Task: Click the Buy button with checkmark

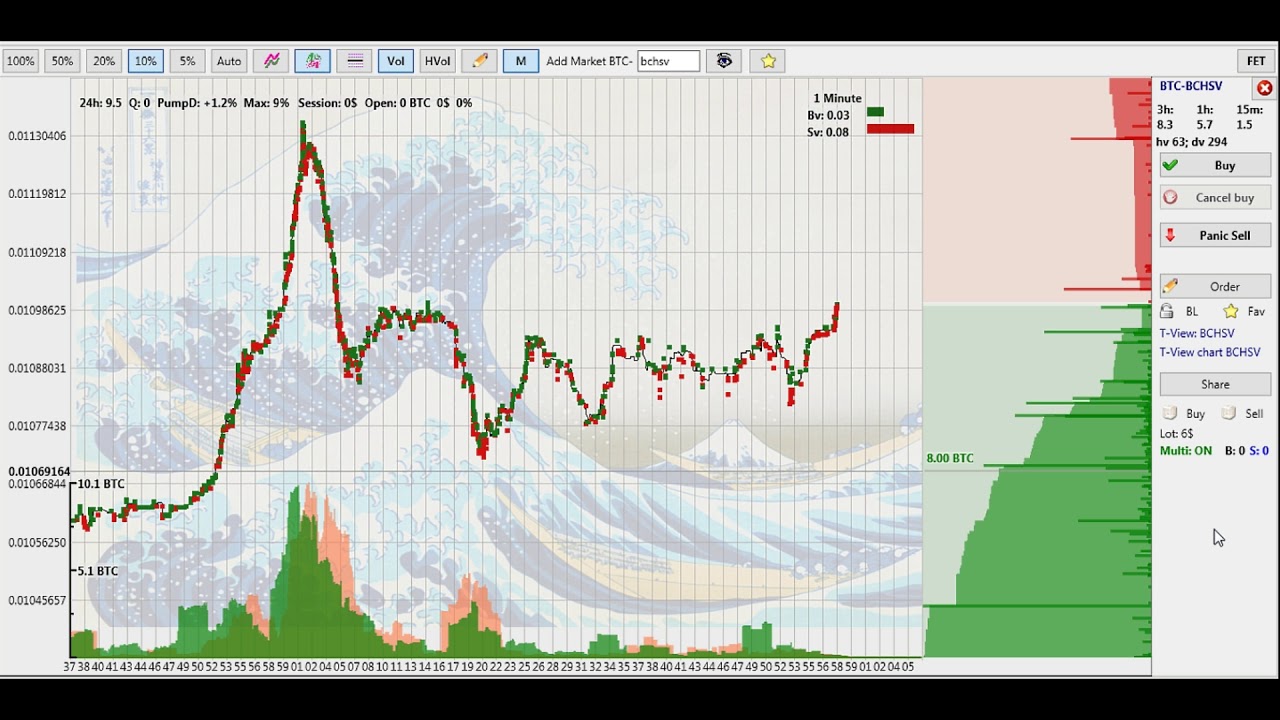Action: (1215, 165)
